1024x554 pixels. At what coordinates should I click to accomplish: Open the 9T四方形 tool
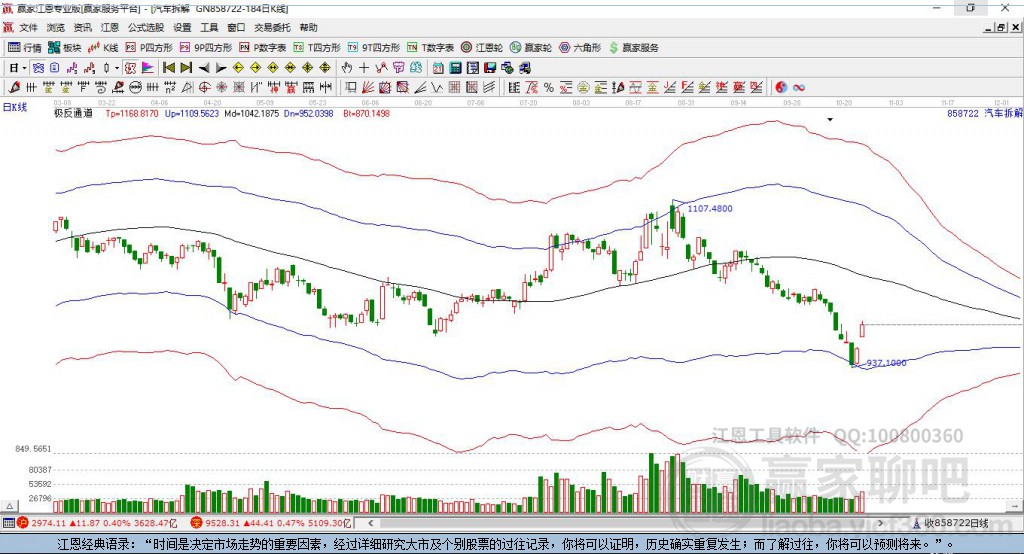pyautogui.click(x=374, y=48)
